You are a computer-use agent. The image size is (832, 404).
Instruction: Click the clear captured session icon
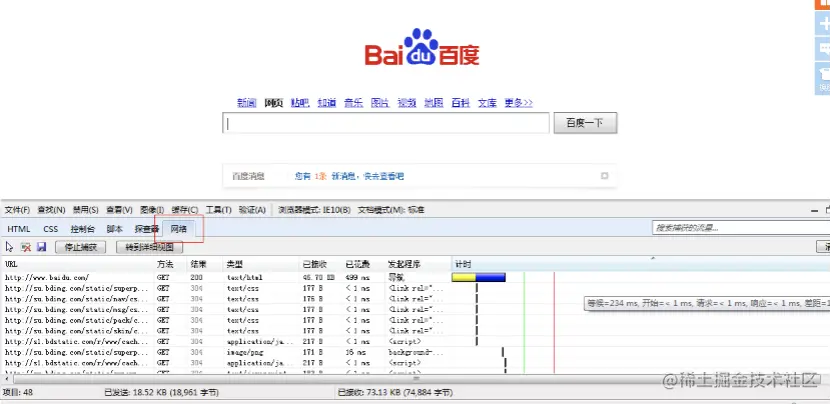pos(25,247)
